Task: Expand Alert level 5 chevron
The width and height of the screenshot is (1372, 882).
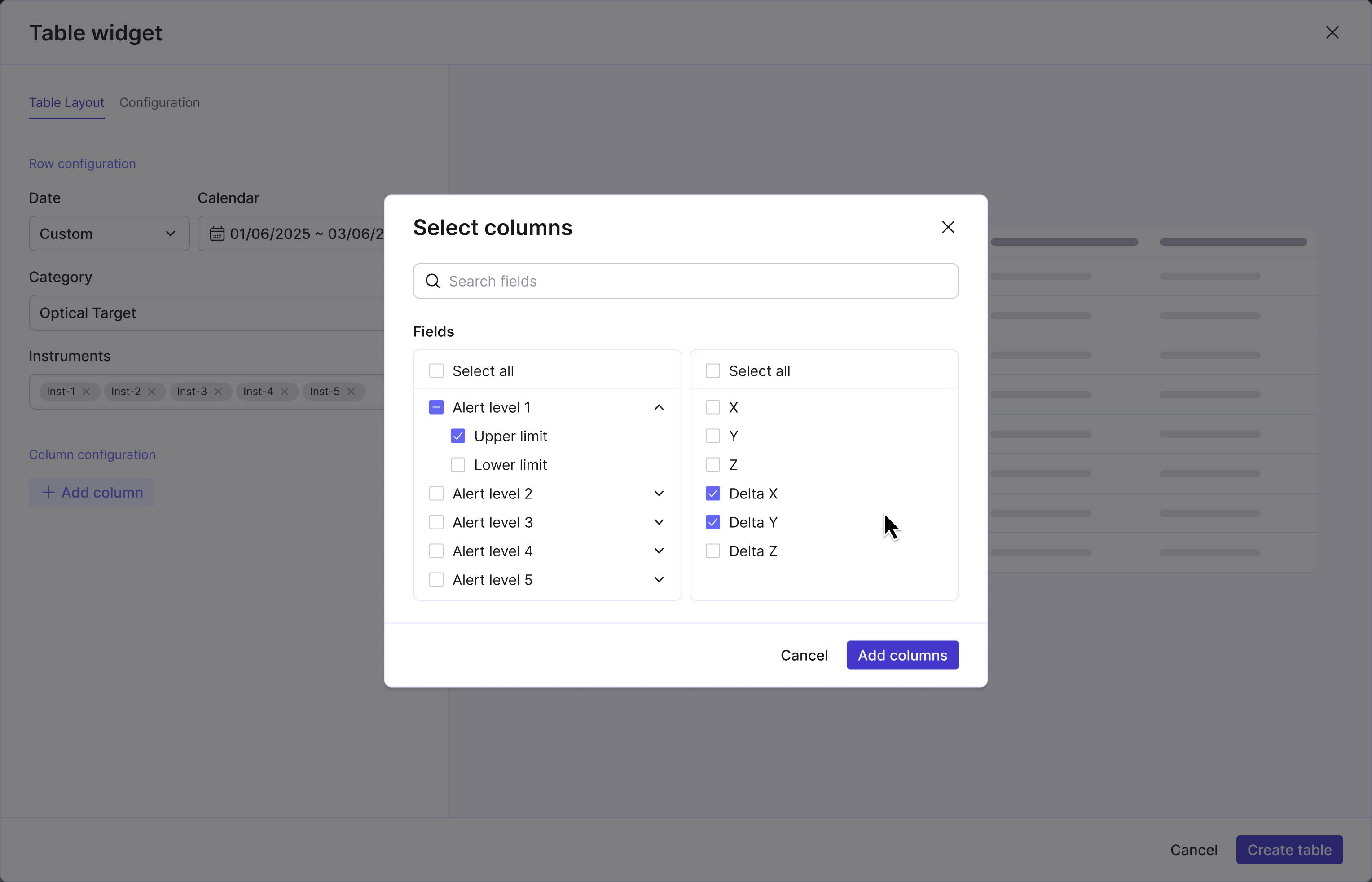Action: (659, 580)
